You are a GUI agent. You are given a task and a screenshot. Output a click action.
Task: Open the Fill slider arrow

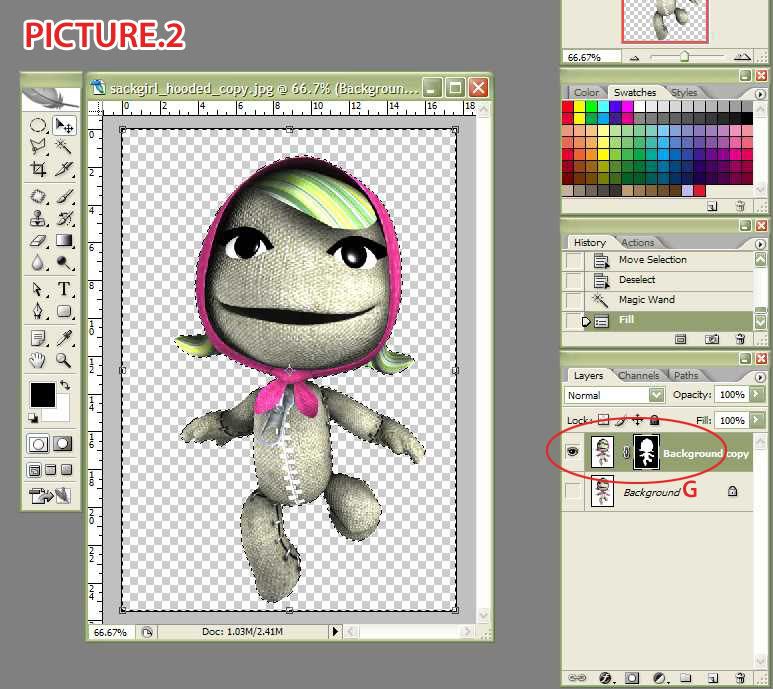pyautogui.click(x=756, y=420)
